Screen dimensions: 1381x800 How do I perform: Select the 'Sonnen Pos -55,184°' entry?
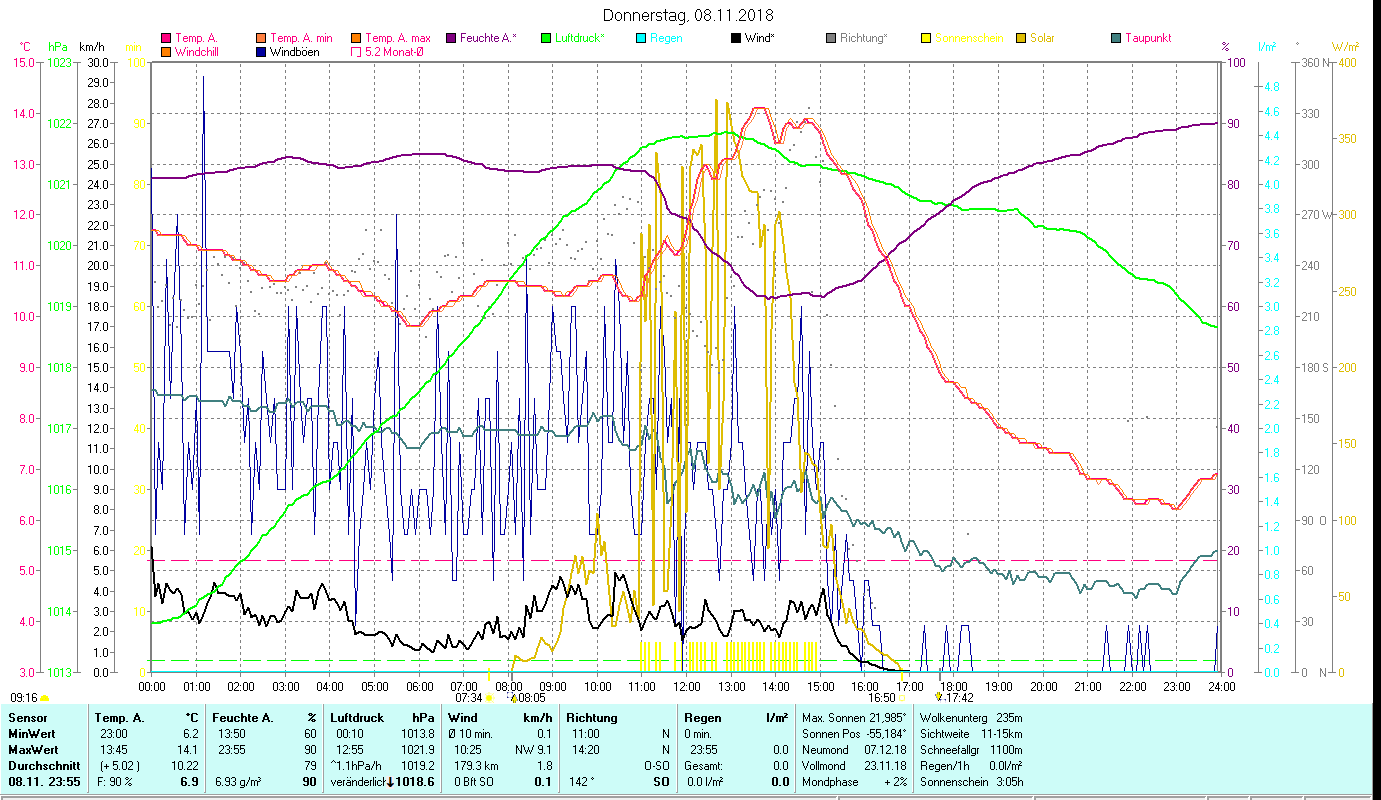point(854,734)
